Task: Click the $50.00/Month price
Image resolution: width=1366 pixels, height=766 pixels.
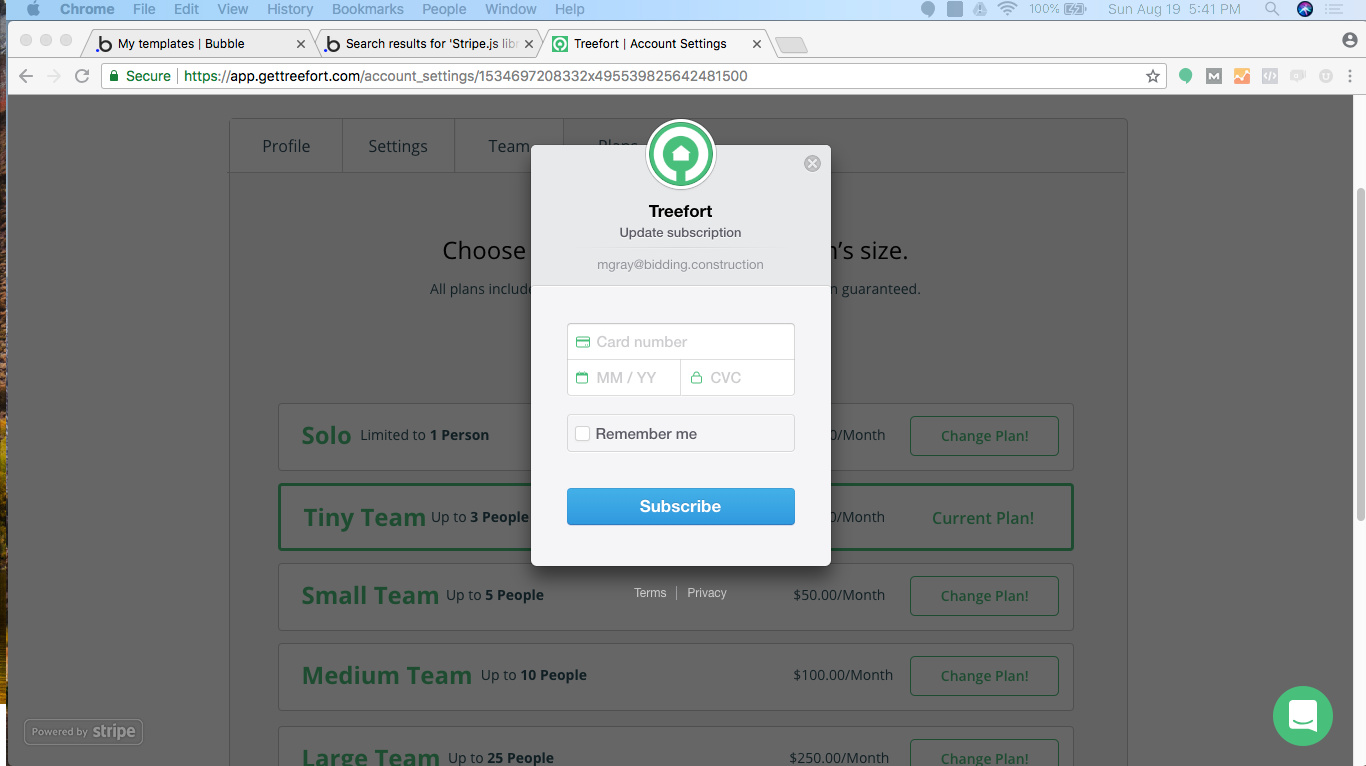Action: [x=839, y=595]
